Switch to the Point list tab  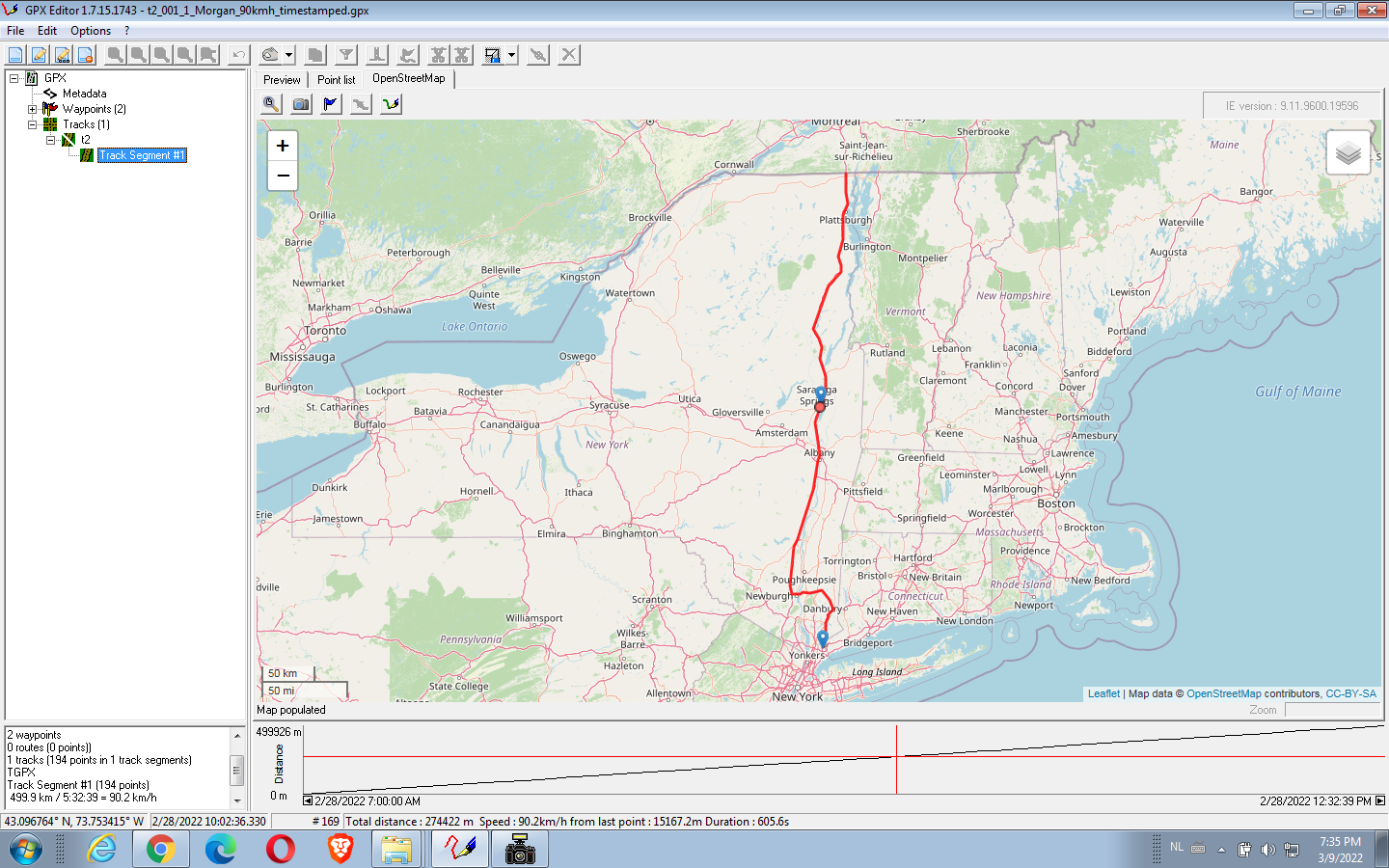pyautogui.click(x=336, y=80)
